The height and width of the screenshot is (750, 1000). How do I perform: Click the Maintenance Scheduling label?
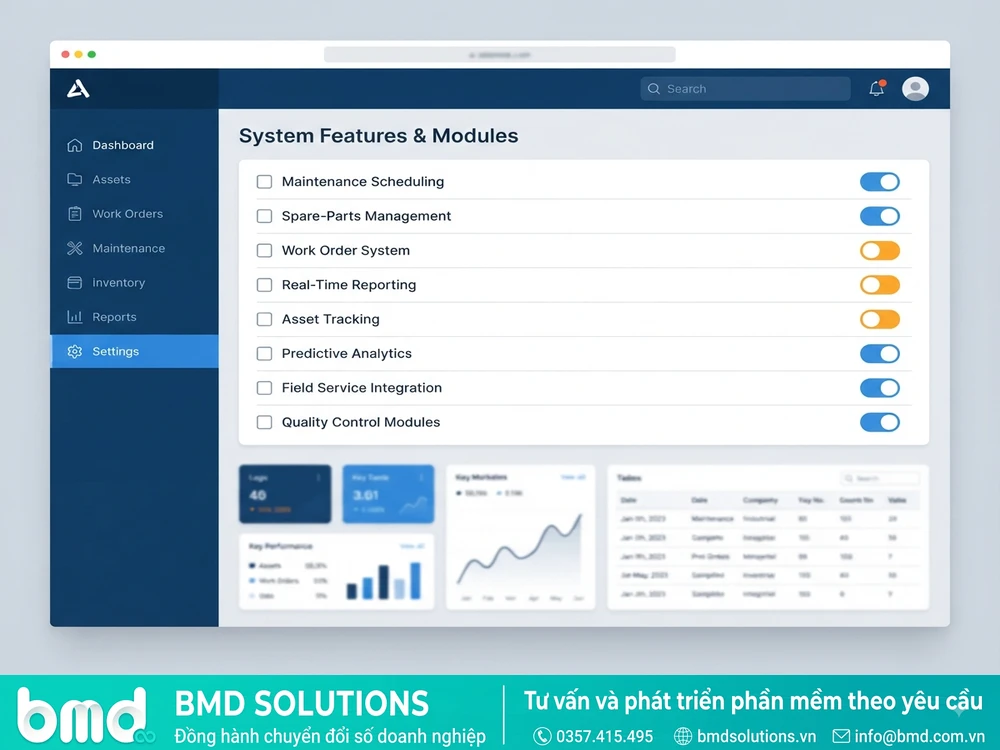(363, 182)
